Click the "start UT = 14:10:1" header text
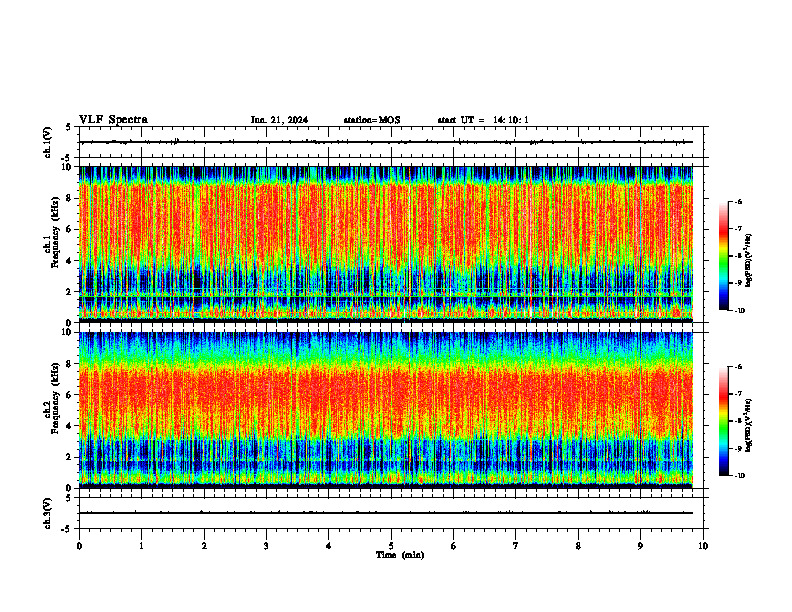Image resolution: width=792 pixels, height=612 pixels. coord(483,120)
